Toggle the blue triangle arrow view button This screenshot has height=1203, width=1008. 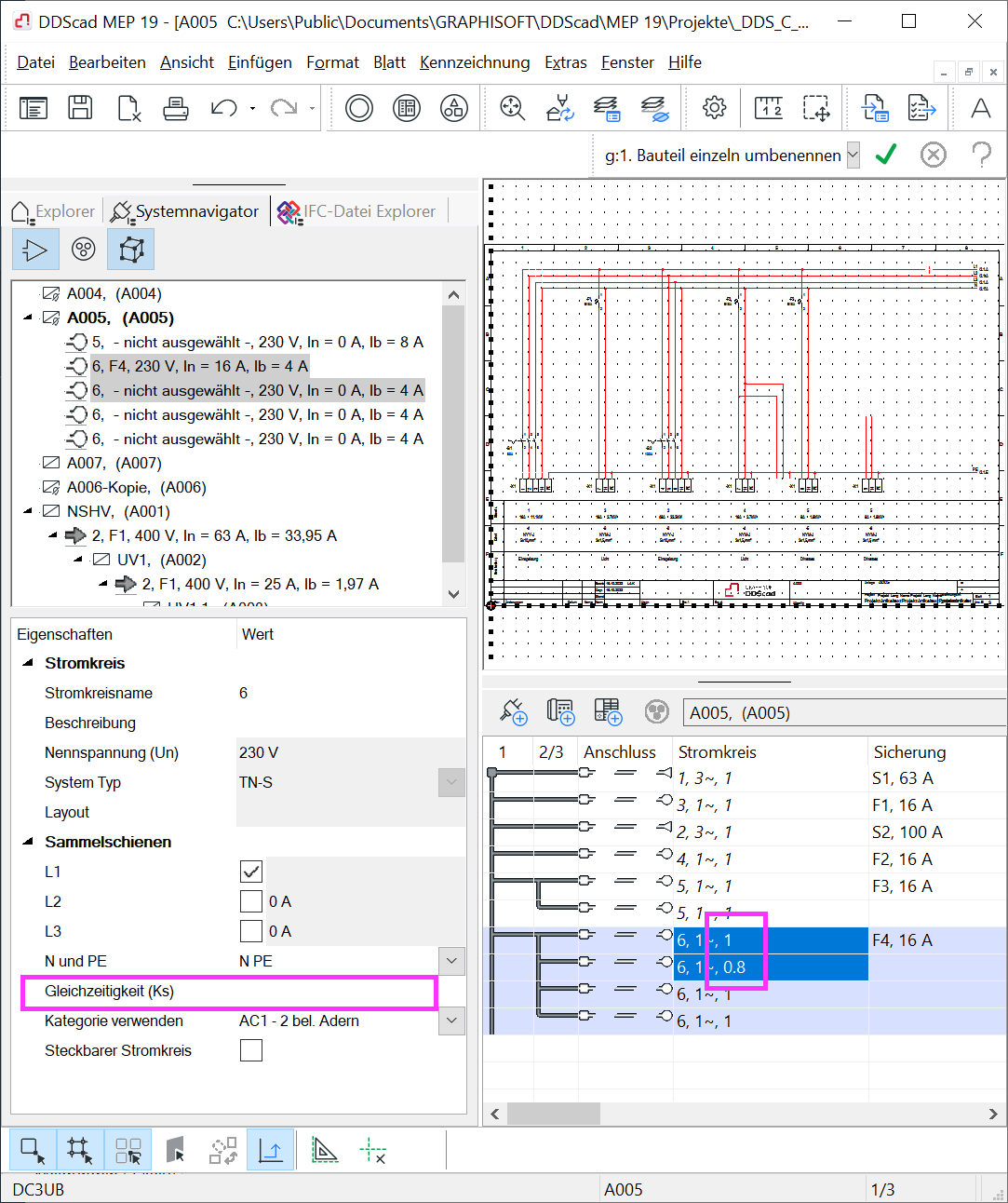(x=35, y=250)
